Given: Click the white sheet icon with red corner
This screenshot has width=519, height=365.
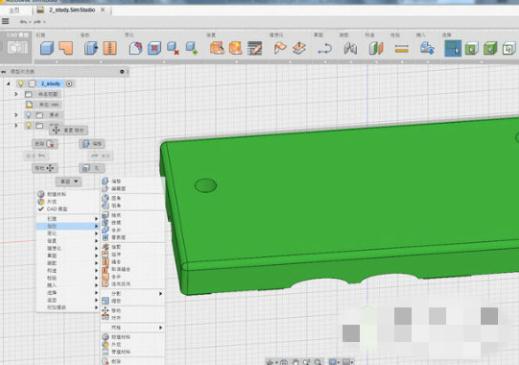Looking at the screenshot, I should click(x=135, y=48).
